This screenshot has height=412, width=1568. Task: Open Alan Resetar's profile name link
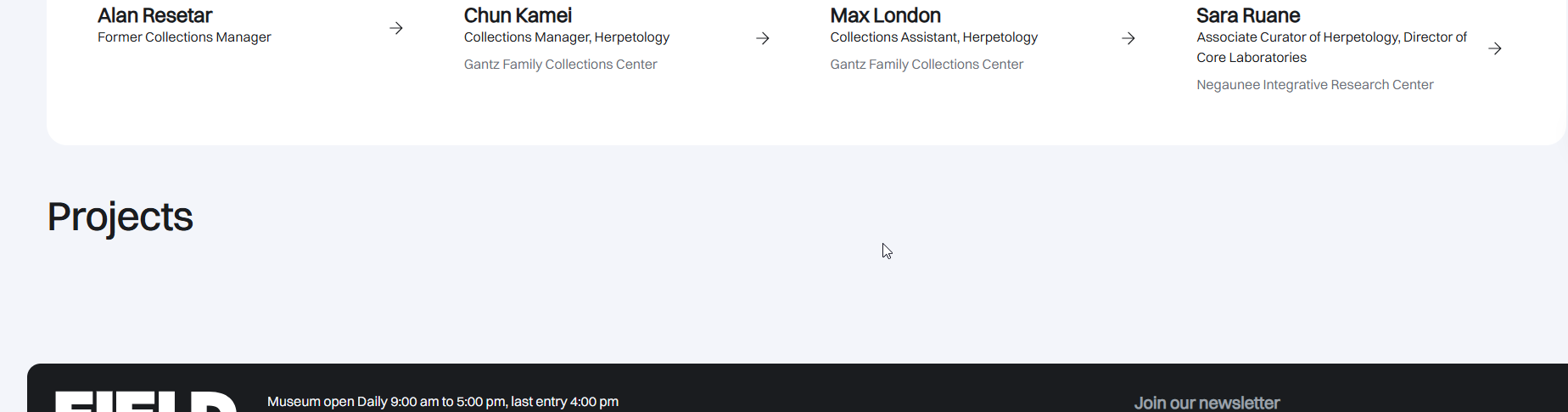pyautogui.click(x=154, y=15)
